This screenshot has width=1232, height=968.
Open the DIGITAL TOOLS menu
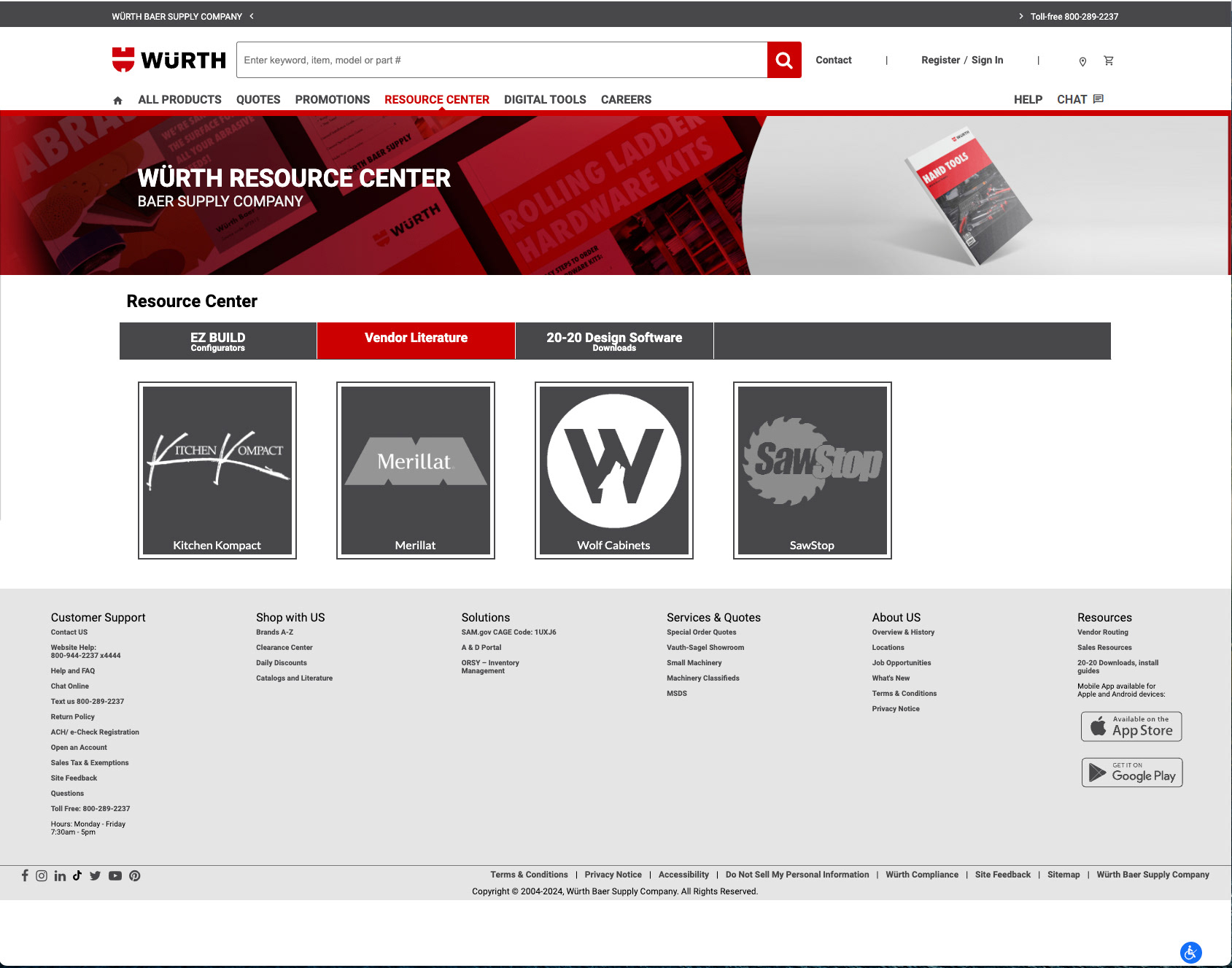click(x=545, y=99)
